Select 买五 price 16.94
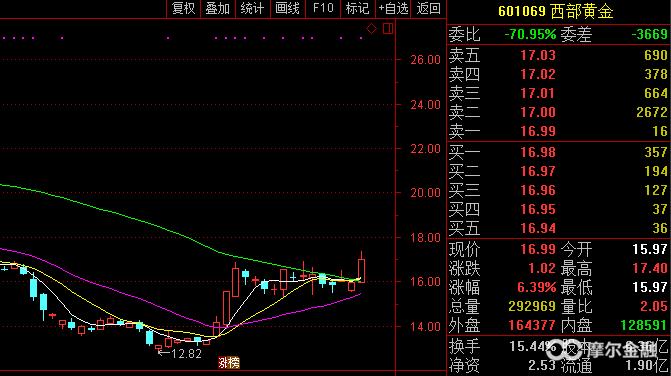 point(537,228)
